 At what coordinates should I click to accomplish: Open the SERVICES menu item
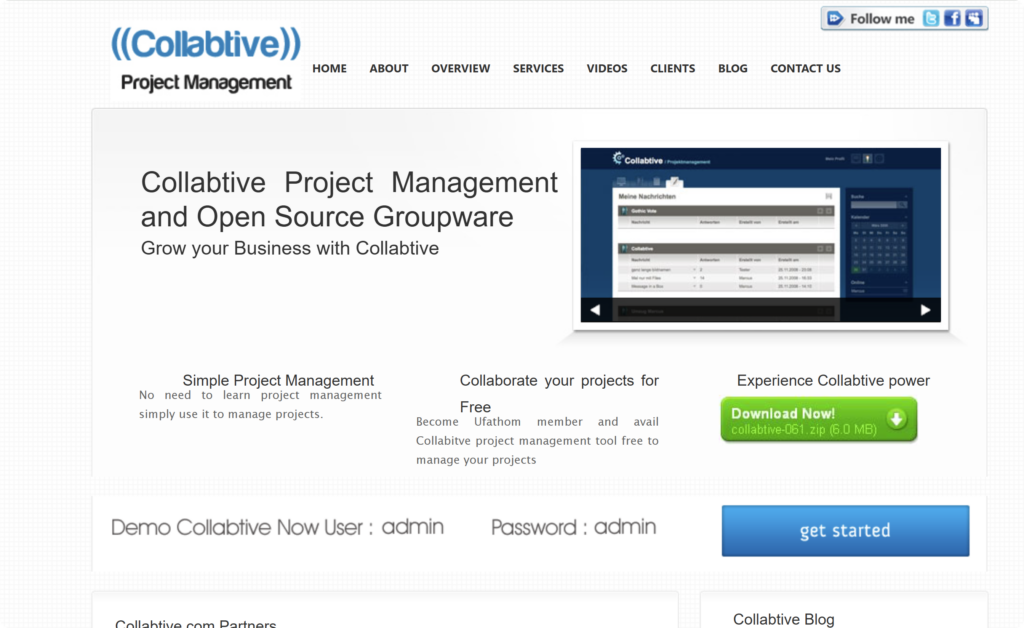point(538,69)
